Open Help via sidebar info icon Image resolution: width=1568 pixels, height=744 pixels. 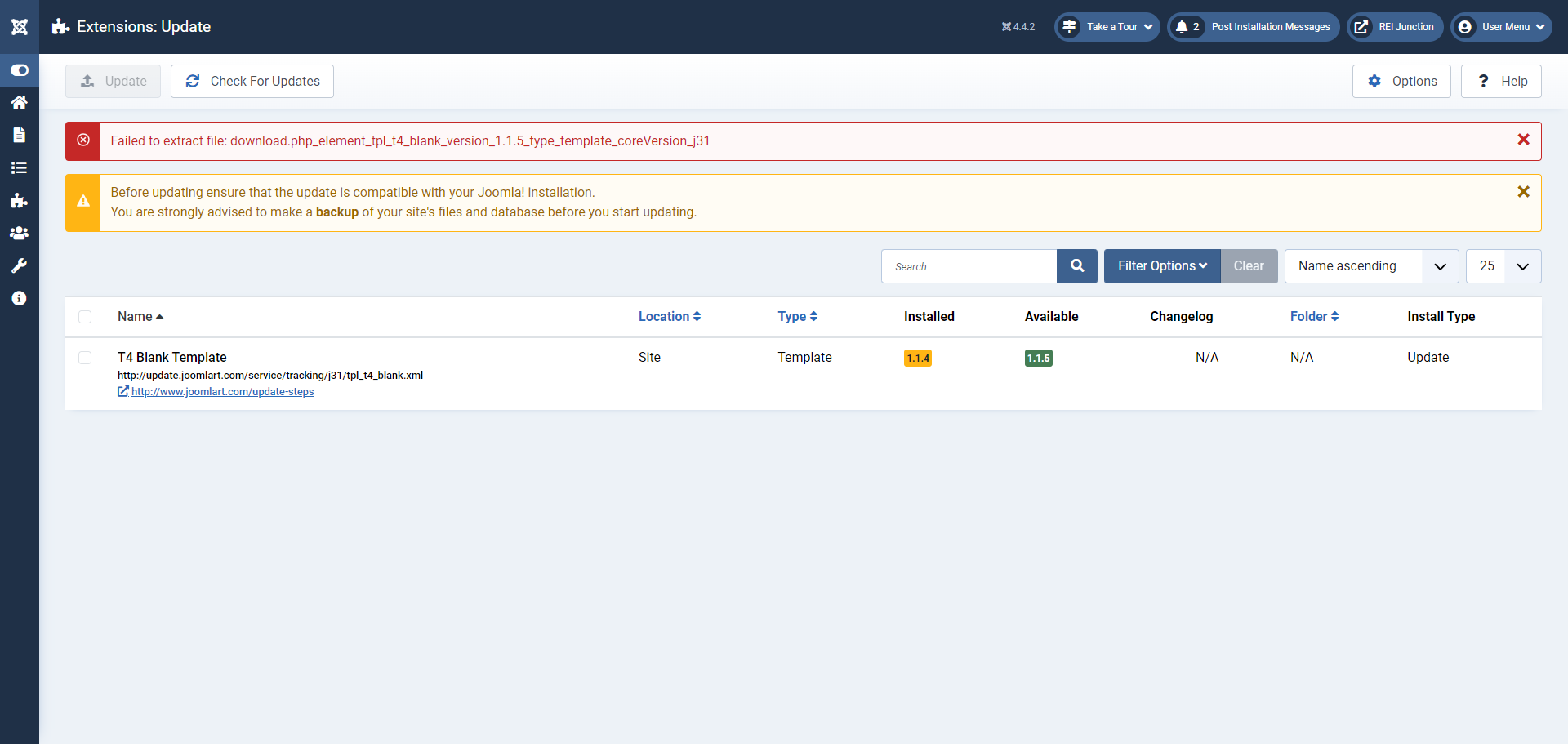tap(20, 298)
